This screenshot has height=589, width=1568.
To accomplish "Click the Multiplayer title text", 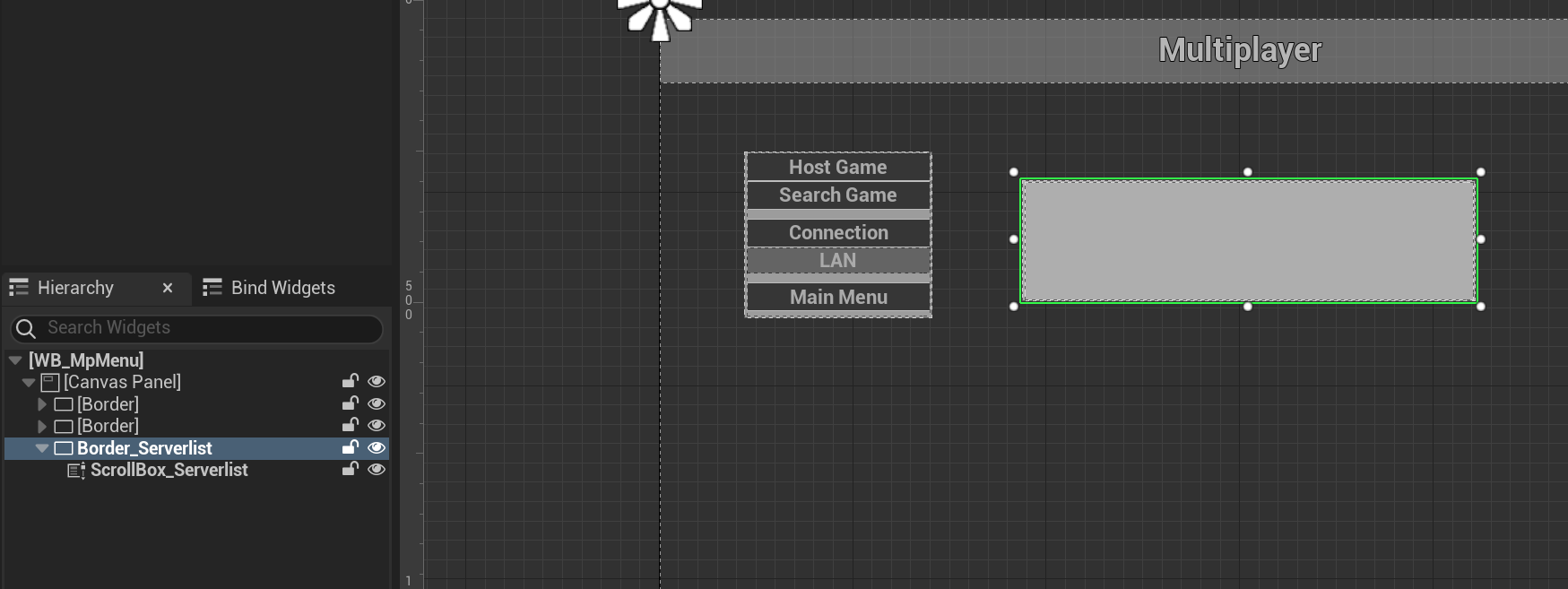I will pyautogui.click(x=1240, y=50).
